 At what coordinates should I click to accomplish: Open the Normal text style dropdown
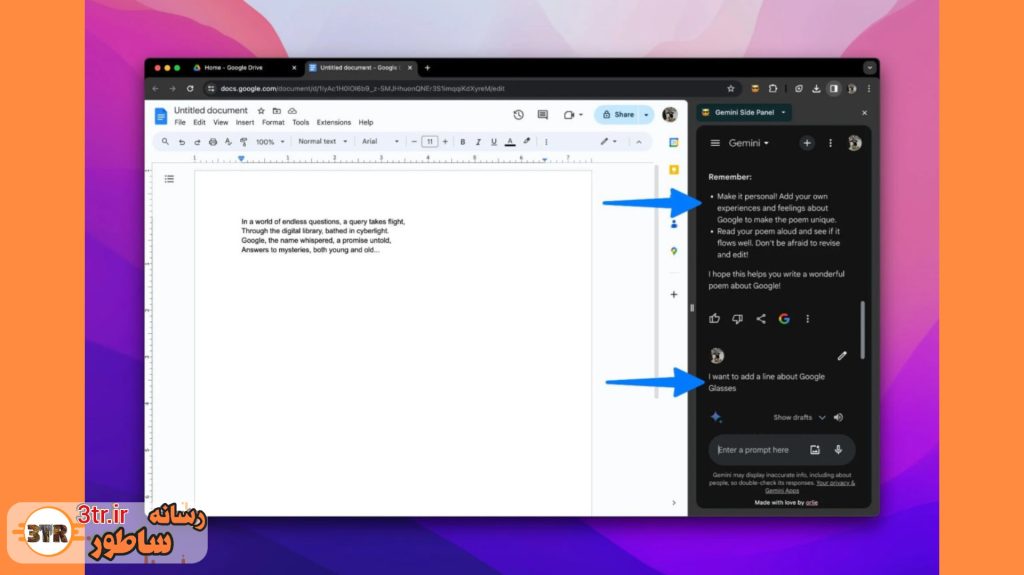pyautogui.click(x=322, y=142)
